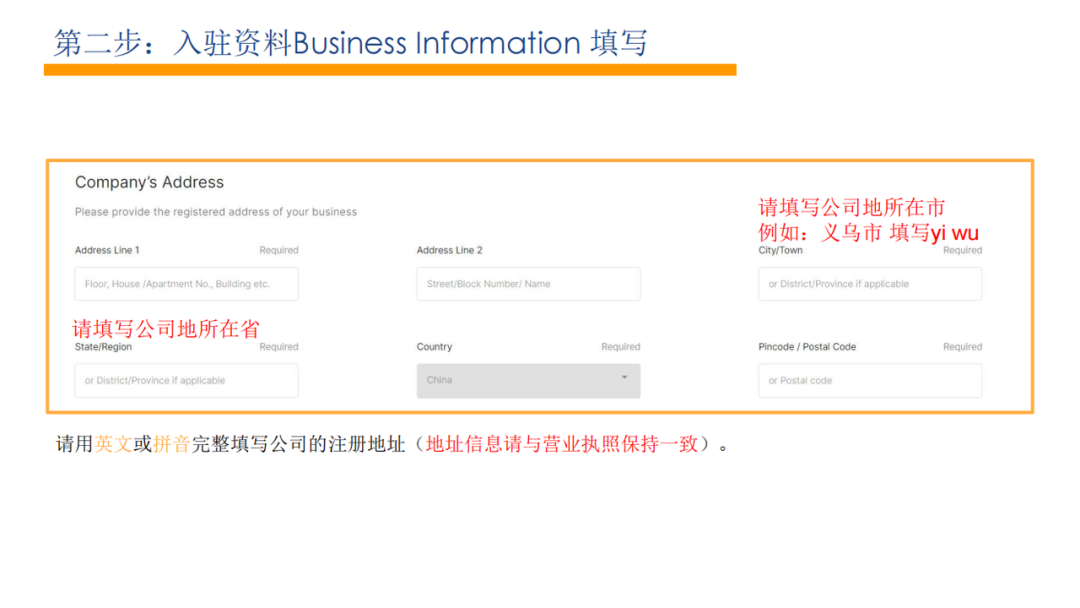This screenshot has width=1080, height=608.
Task: Click the State/Region input field
Action: coord(186,381)
